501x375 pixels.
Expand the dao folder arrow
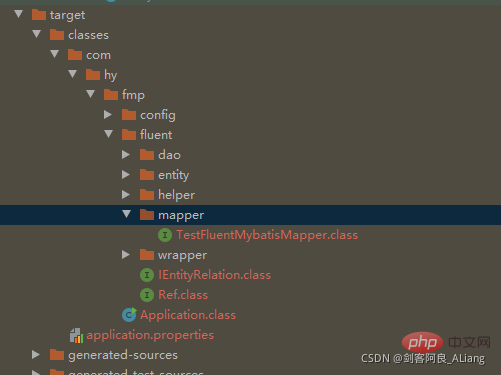[x=126, y=155]
